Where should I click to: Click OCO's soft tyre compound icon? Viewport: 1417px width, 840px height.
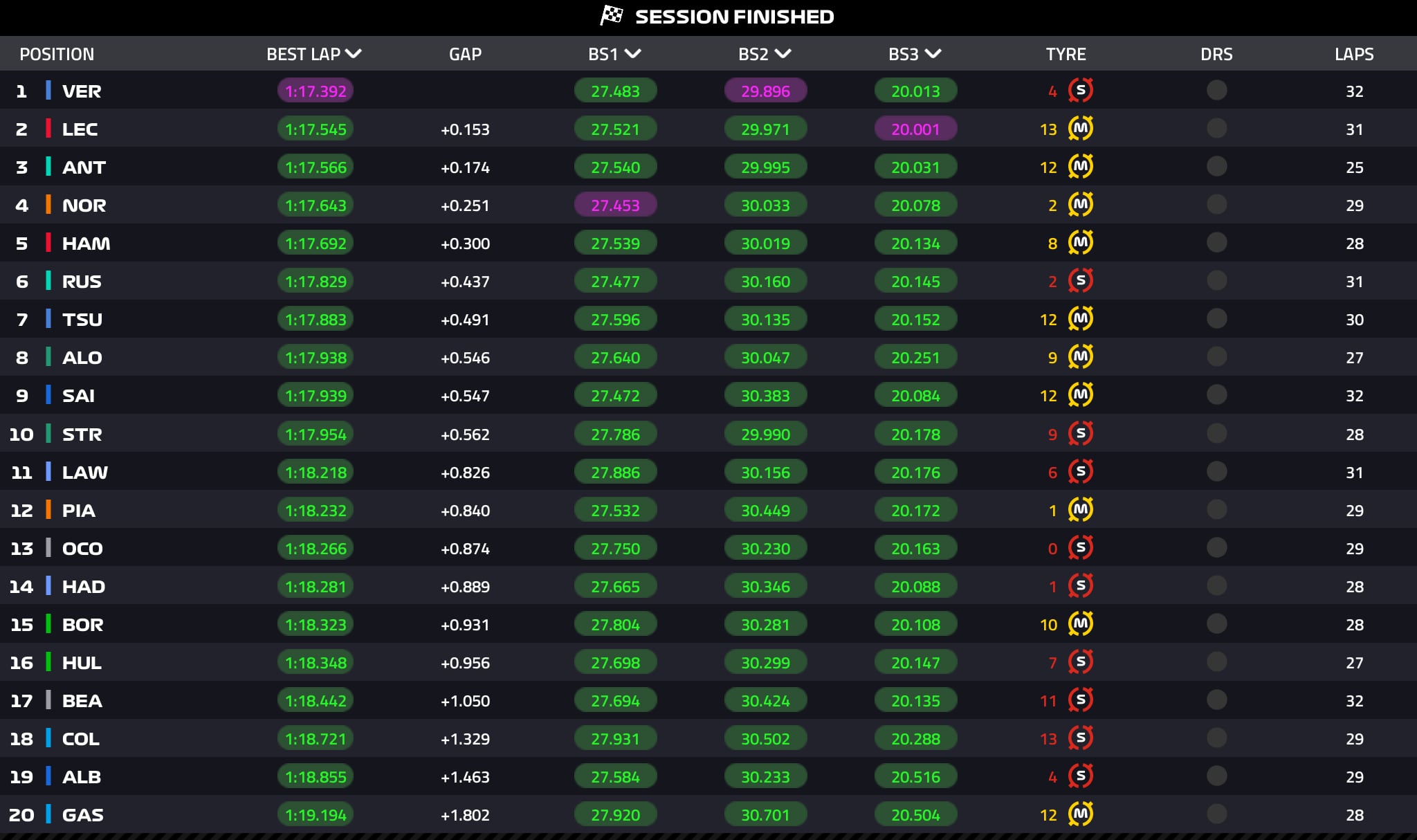click(x=1080, y=548)
